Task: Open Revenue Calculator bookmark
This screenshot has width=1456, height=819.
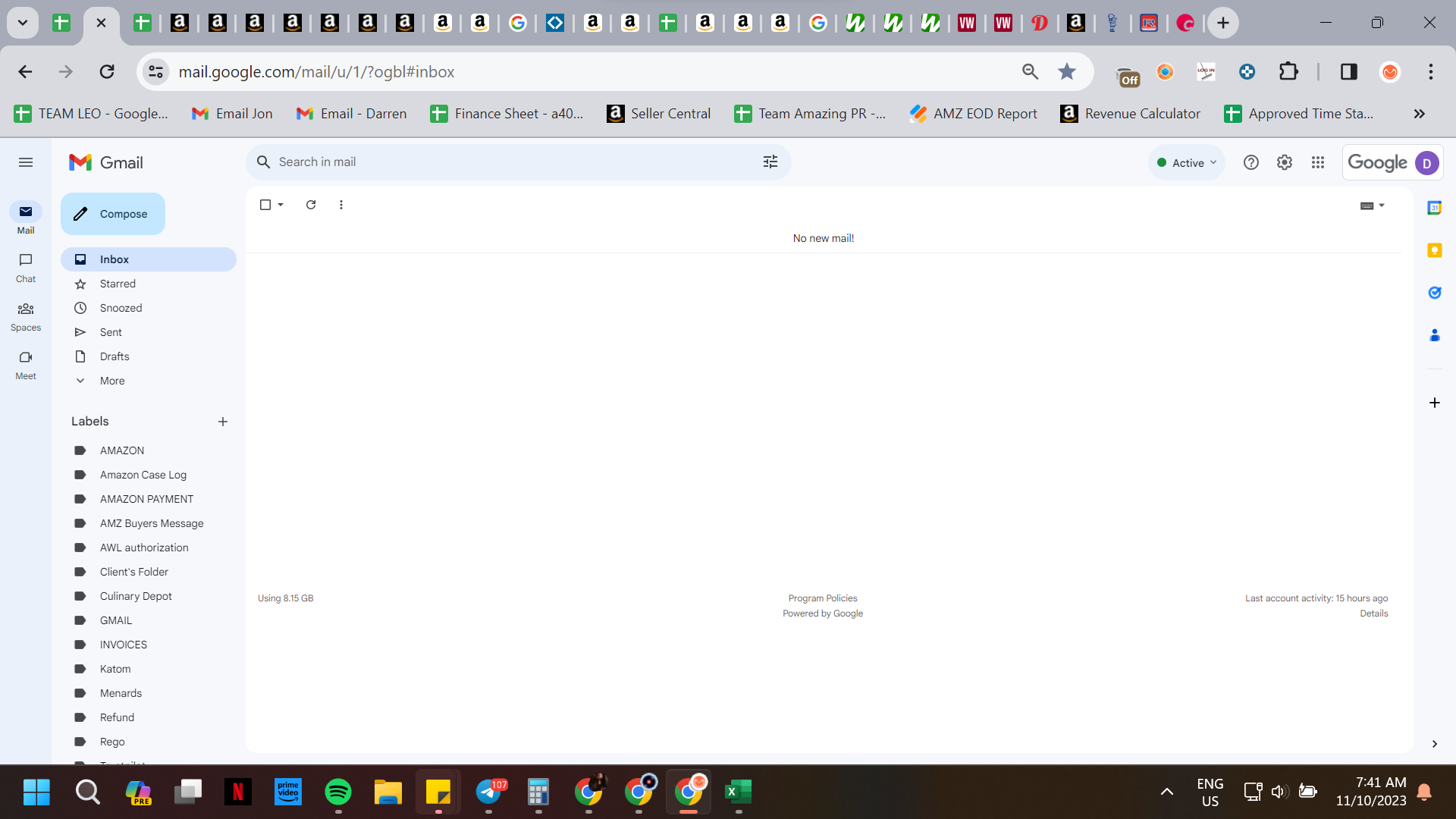Action: click(1130, 114)
